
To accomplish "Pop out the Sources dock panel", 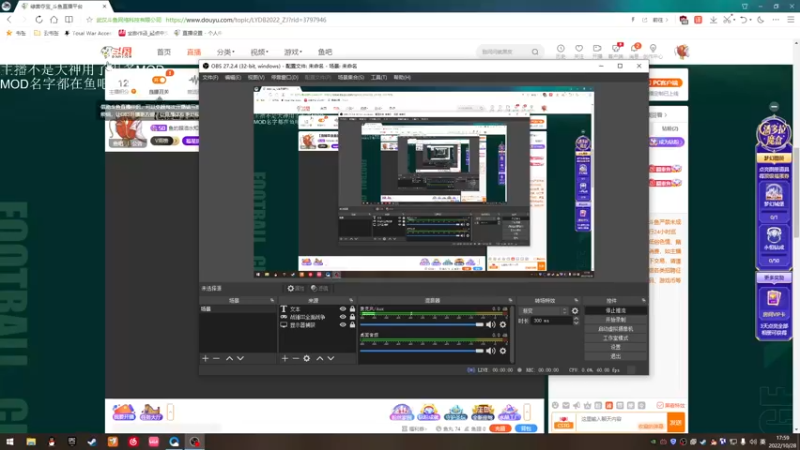I will tap(351, 301).
